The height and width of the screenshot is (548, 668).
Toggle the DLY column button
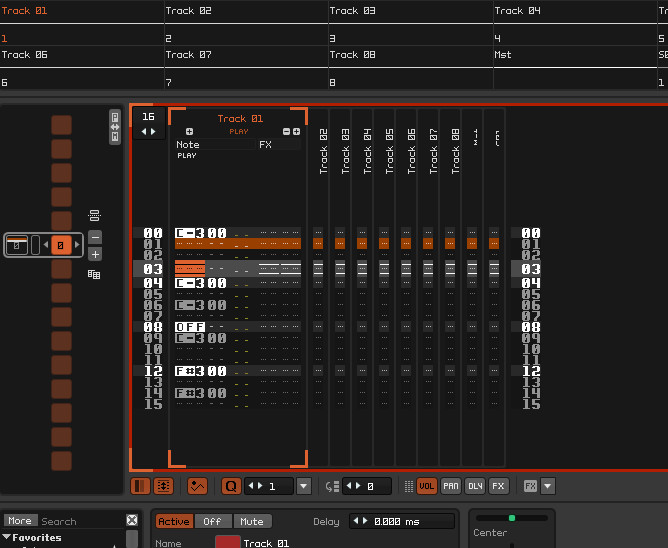(475, 486)
